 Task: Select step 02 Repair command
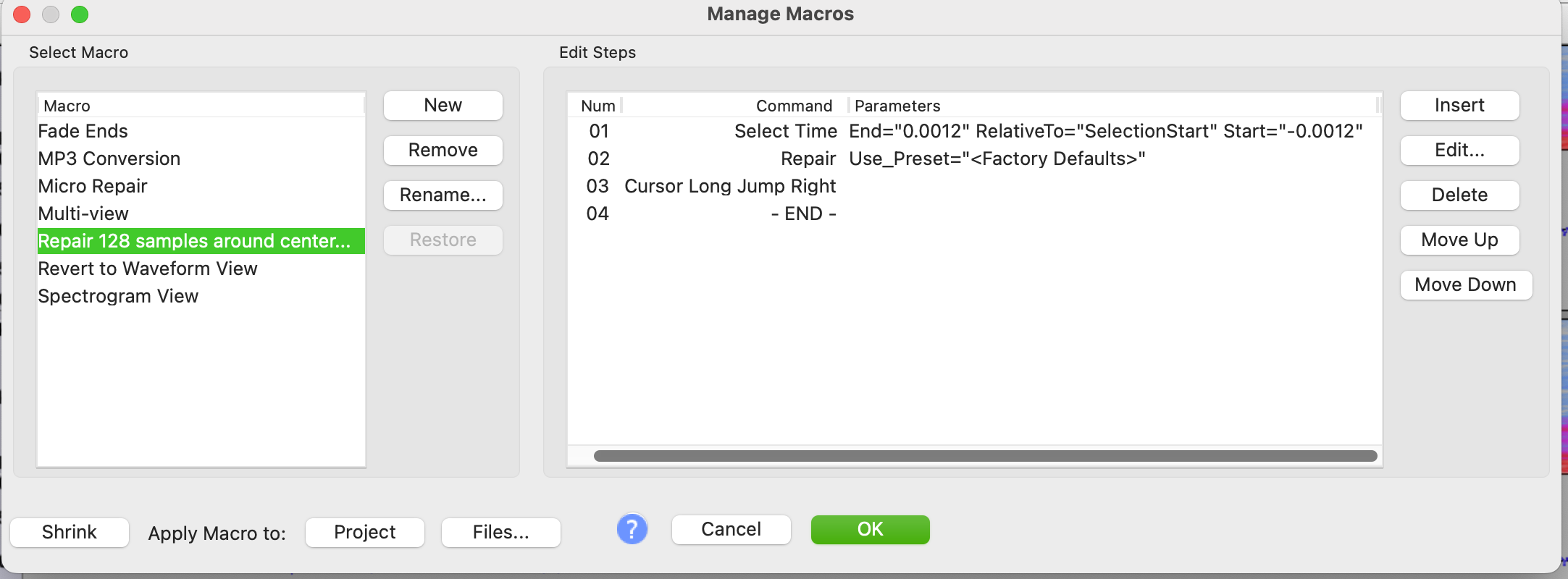[x=808, y=159]
